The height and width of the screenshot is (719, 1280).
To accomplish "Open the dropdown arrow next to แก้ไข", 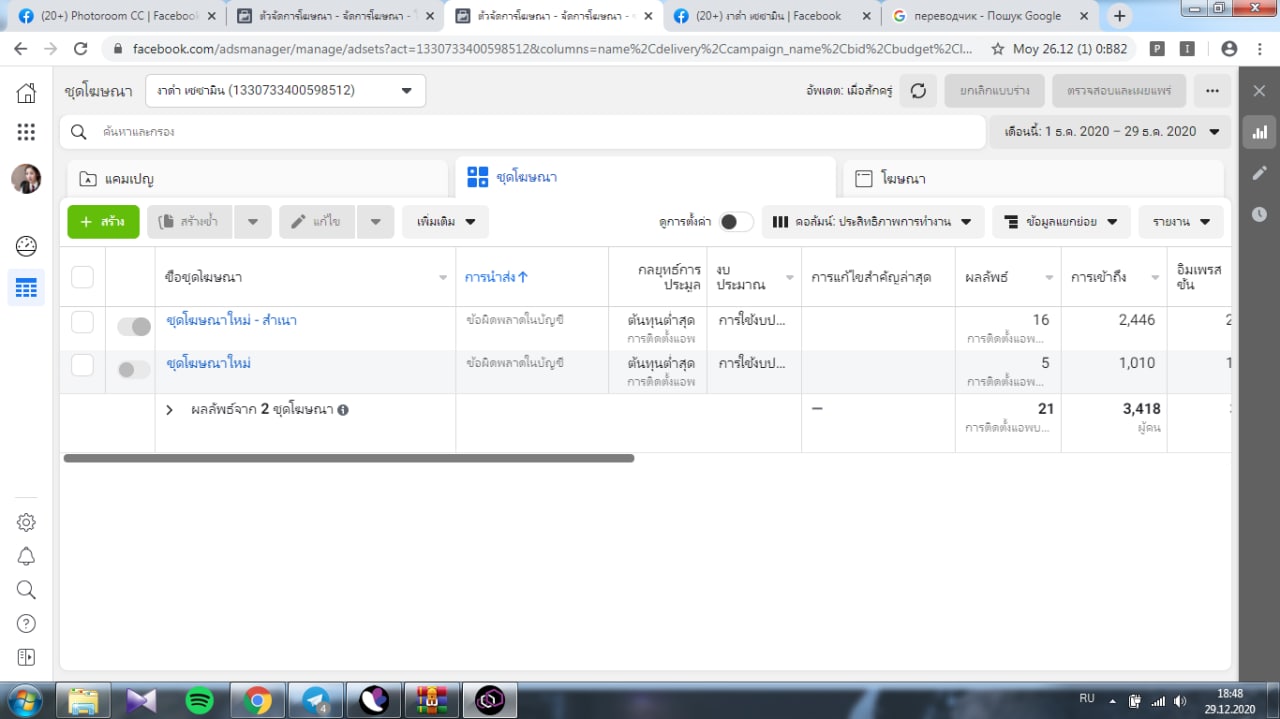I will coord(375,222).
